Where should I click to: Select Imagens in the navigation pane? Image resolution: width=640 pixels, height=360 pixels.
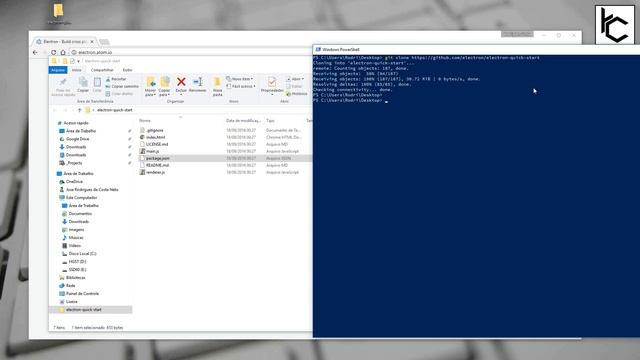coord(76,229)
